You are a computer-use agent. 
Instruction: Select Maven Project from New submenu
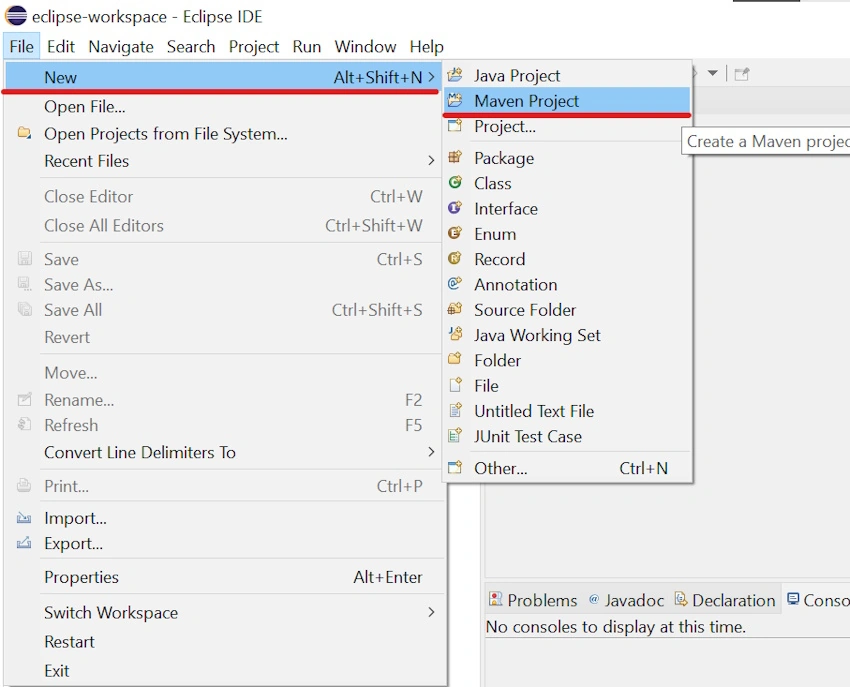(567, 101)
